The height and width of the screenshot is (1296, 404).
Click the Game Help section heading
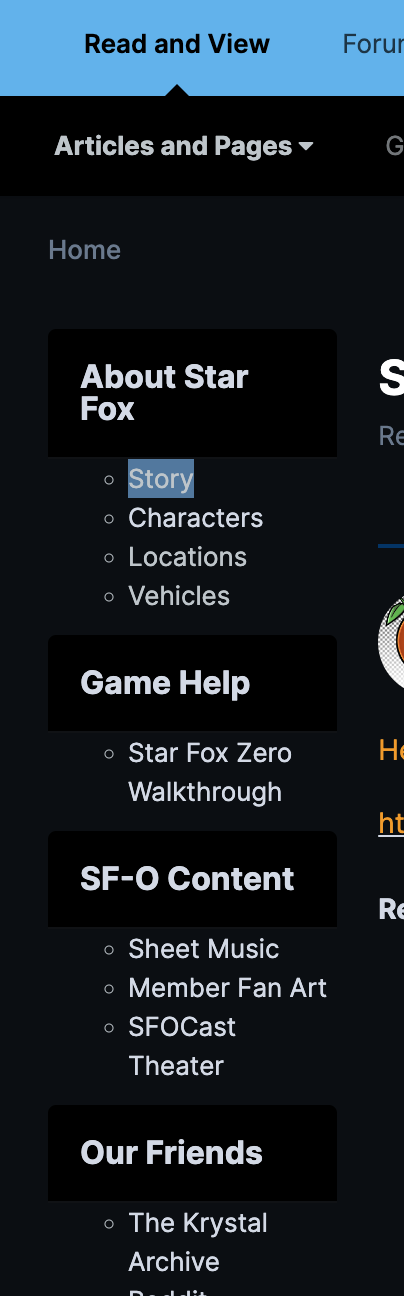(x=165, y=683)
